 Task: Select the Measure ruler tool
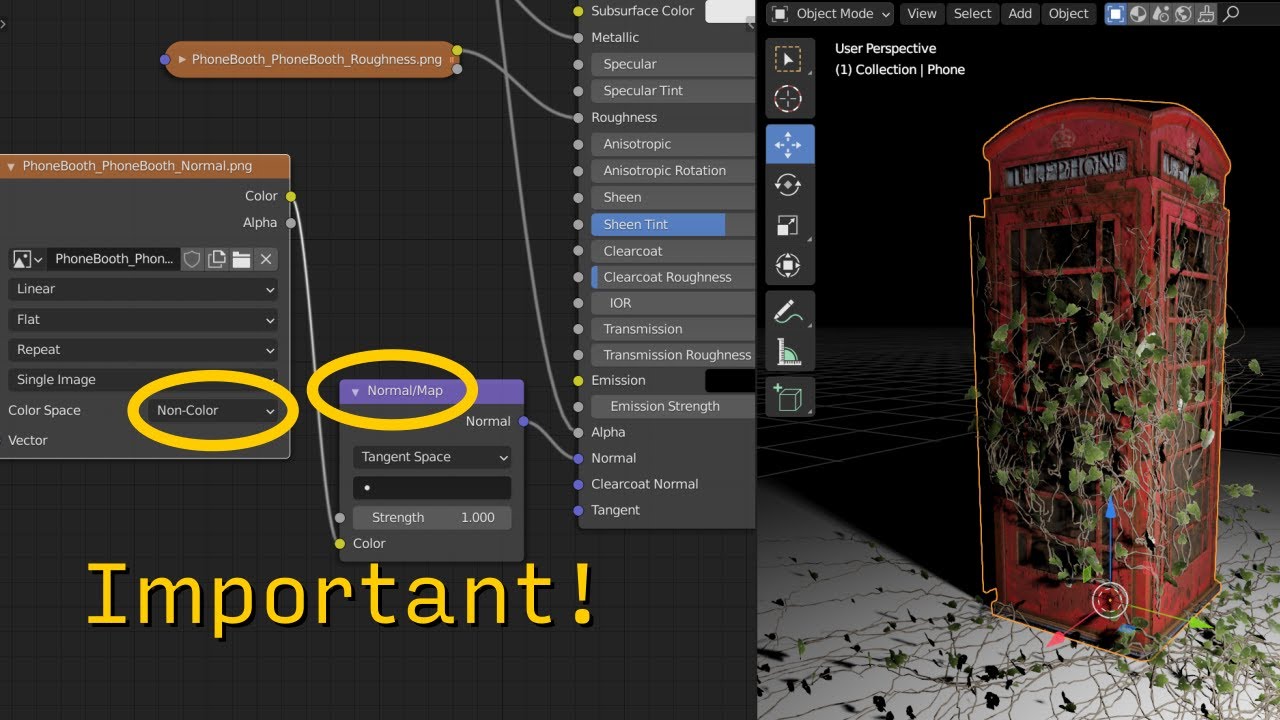coord(788,352)
